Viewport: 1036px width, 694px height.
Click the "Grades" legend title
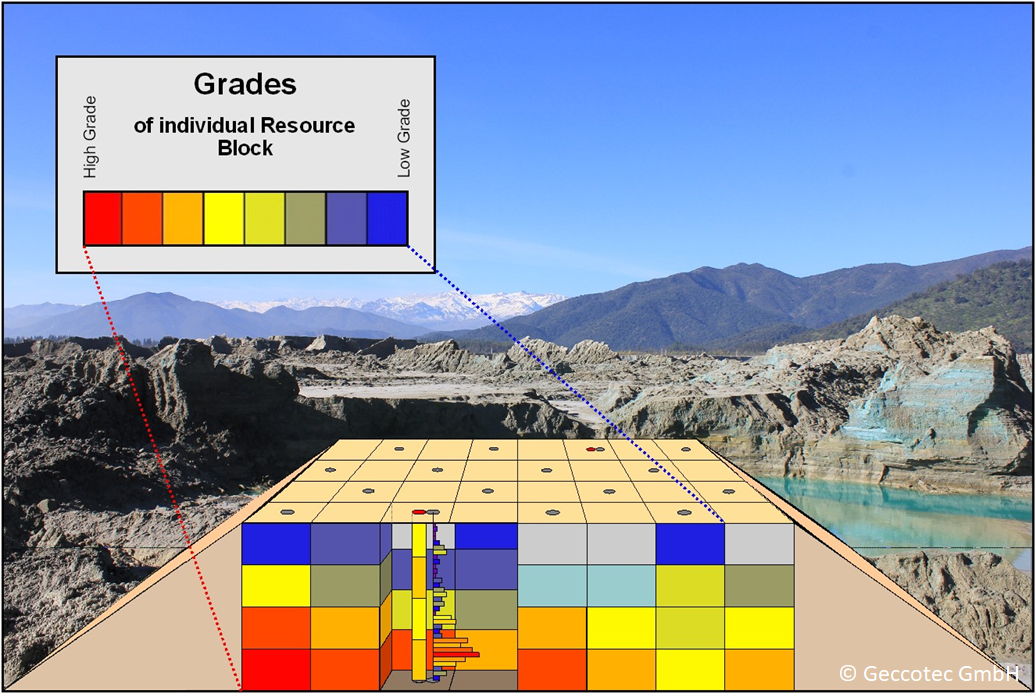(245, 85)
